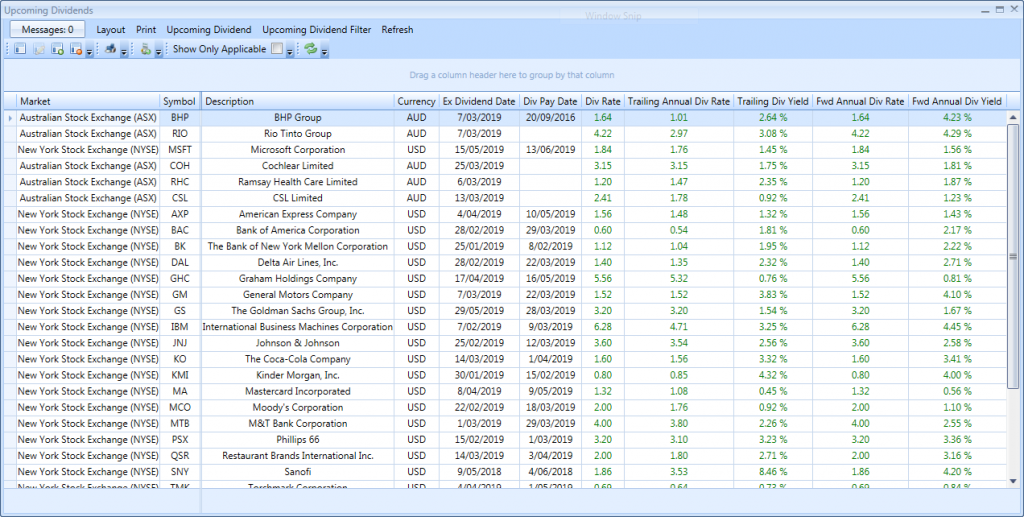Select the Microsoft Corporation cell
The height and width of the screenshot is (517, 1024).
298,149
